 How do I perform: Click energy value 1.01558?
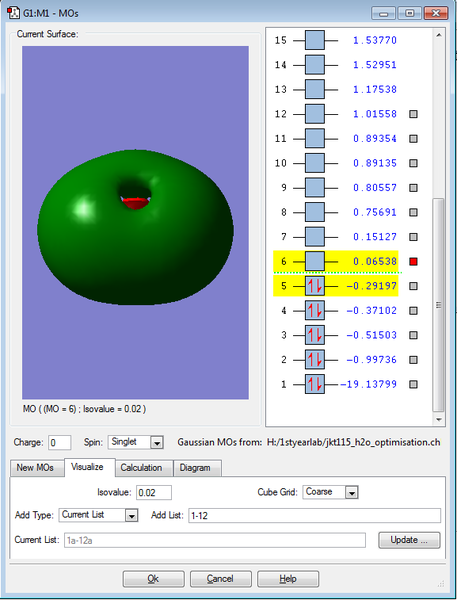375,114
